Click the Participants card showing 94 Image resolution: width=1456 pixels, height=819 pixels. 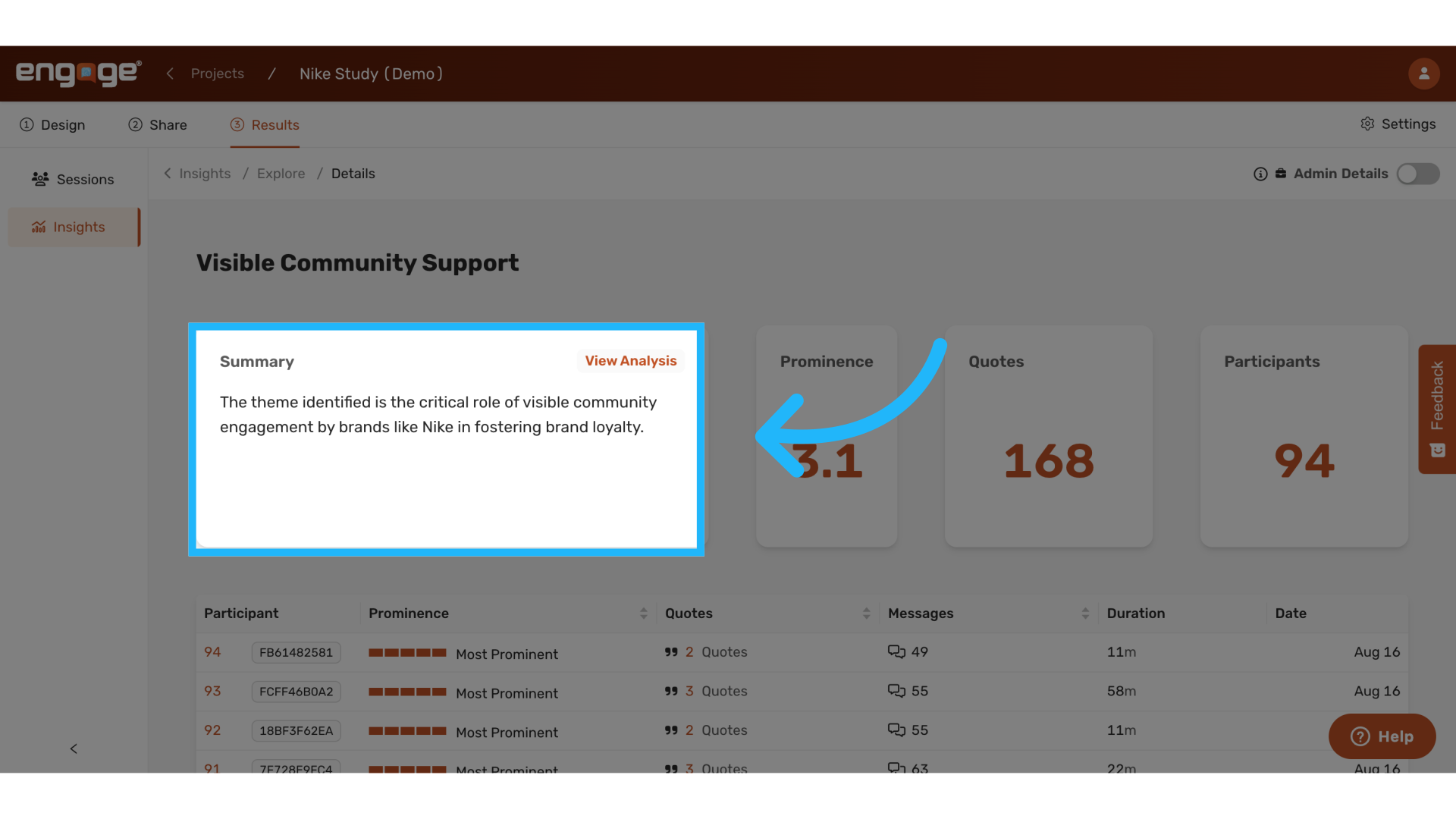(1304, 436)
